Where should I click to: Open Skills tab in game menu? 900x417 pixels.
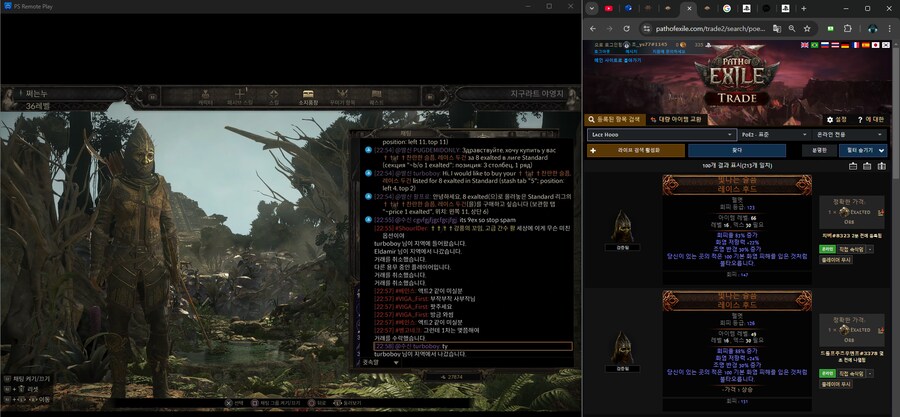pyautogui.click(x=274, y=96)
